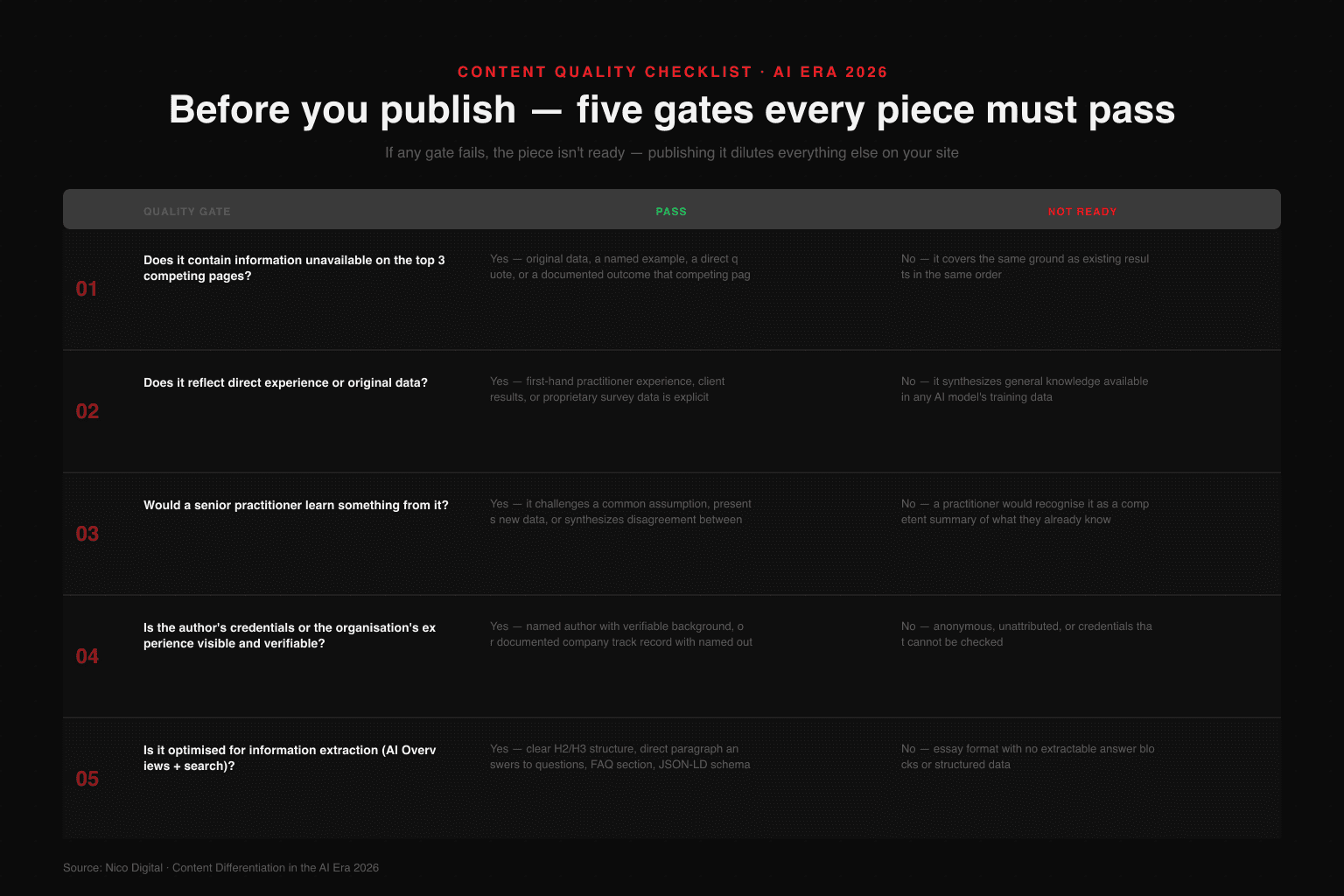
Task: Click the row number '04'
Action: click(87, 656)
